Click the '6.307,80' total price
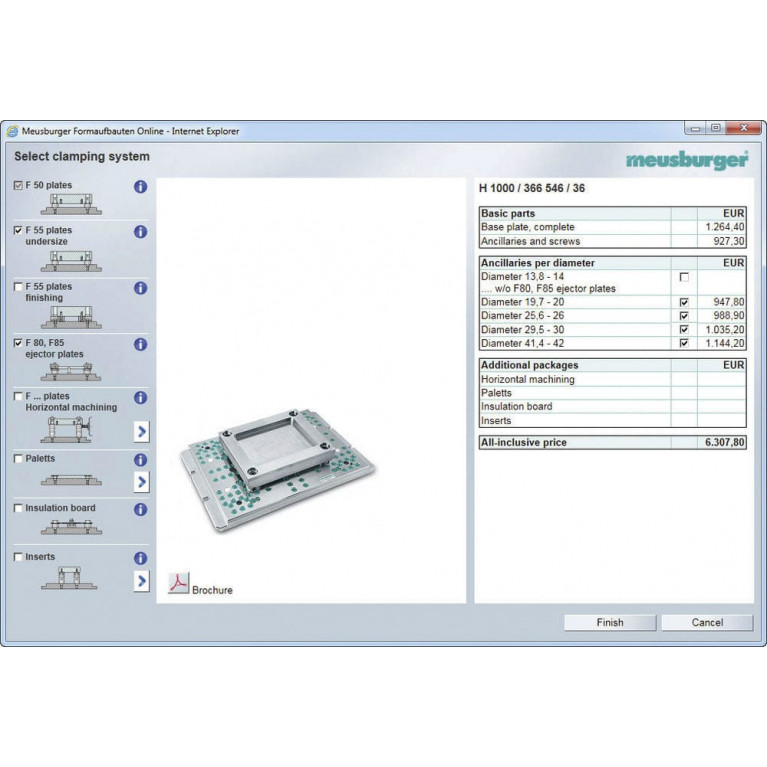 coord(724,443)
